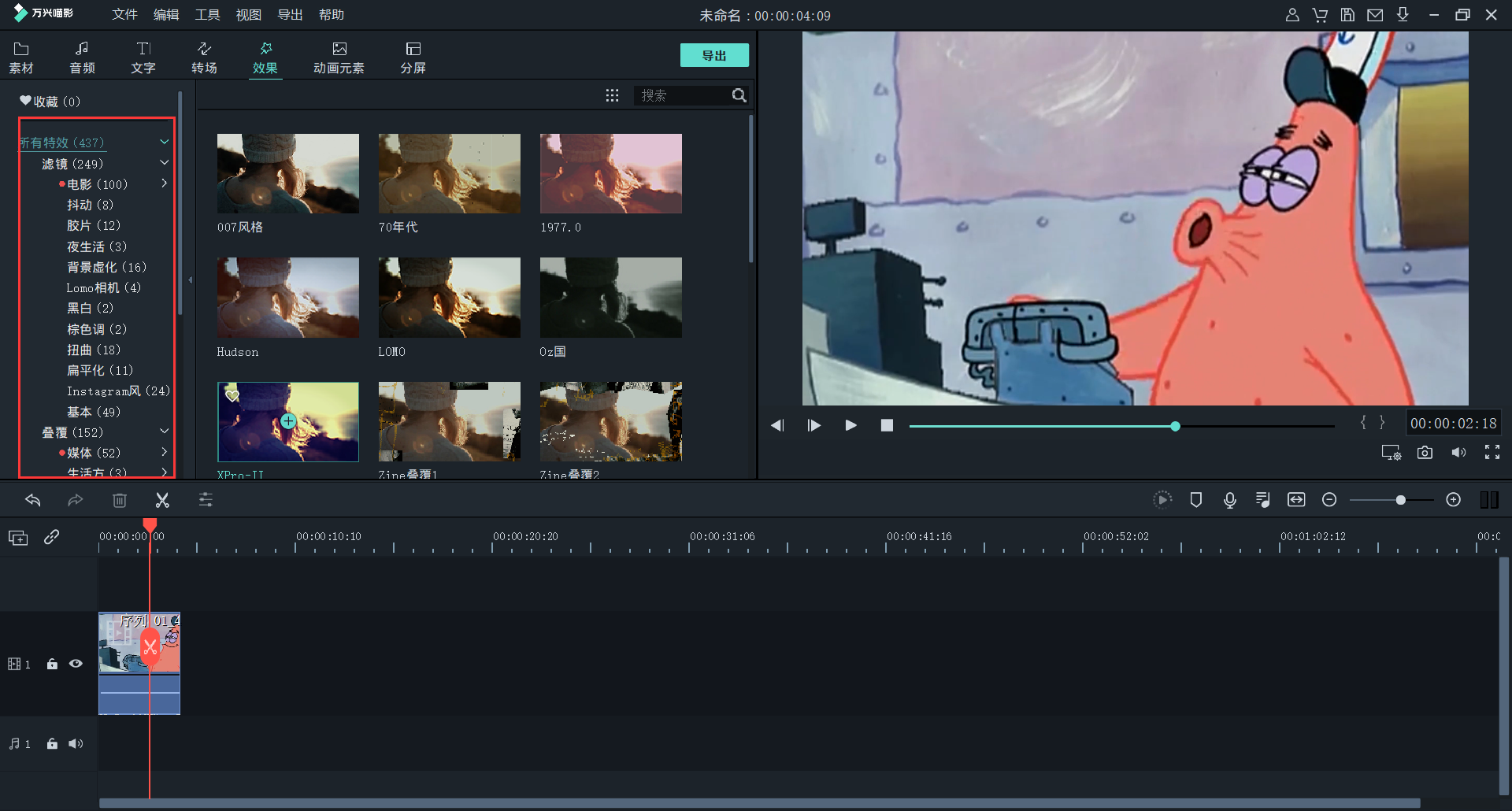The width and height of the screenshot is (1512, 811).
Task: Open the grid view options icon
Action: click(x=612, y=95)
